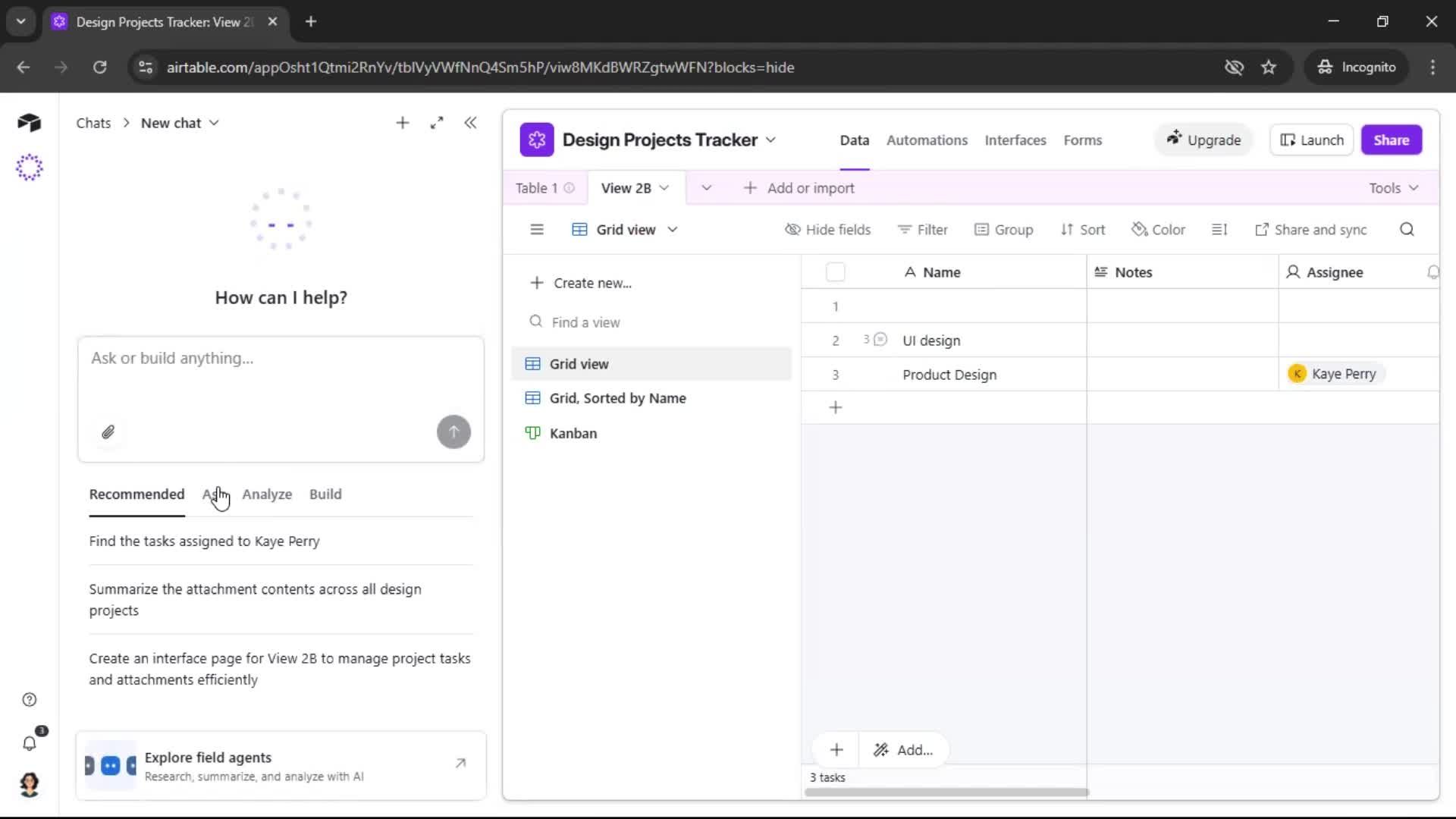Viewport: 1456px width, 819px height.
Task: Open the row height settings icon
Action: [1219, 229]
